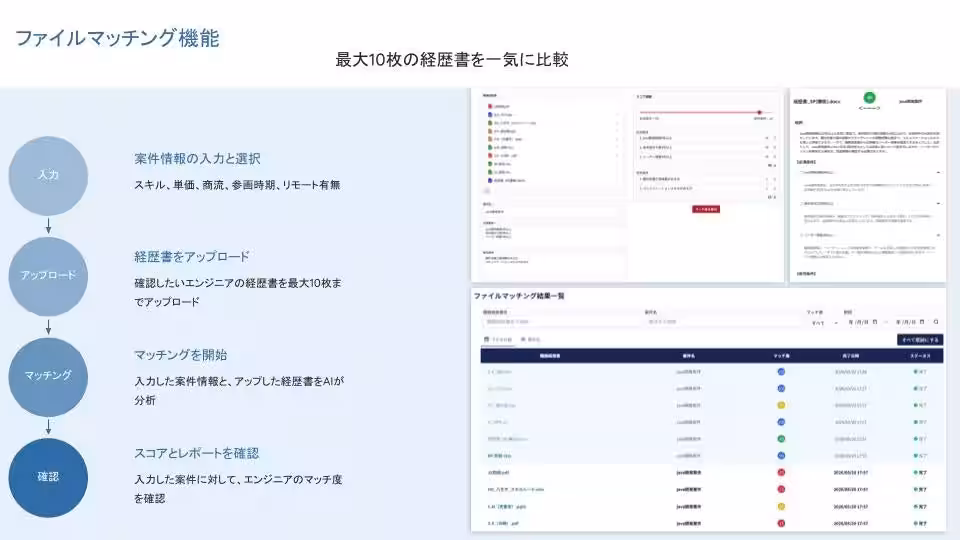Open the calendar icon of the end date
960x540 pixels.
[x=922, y=322]
